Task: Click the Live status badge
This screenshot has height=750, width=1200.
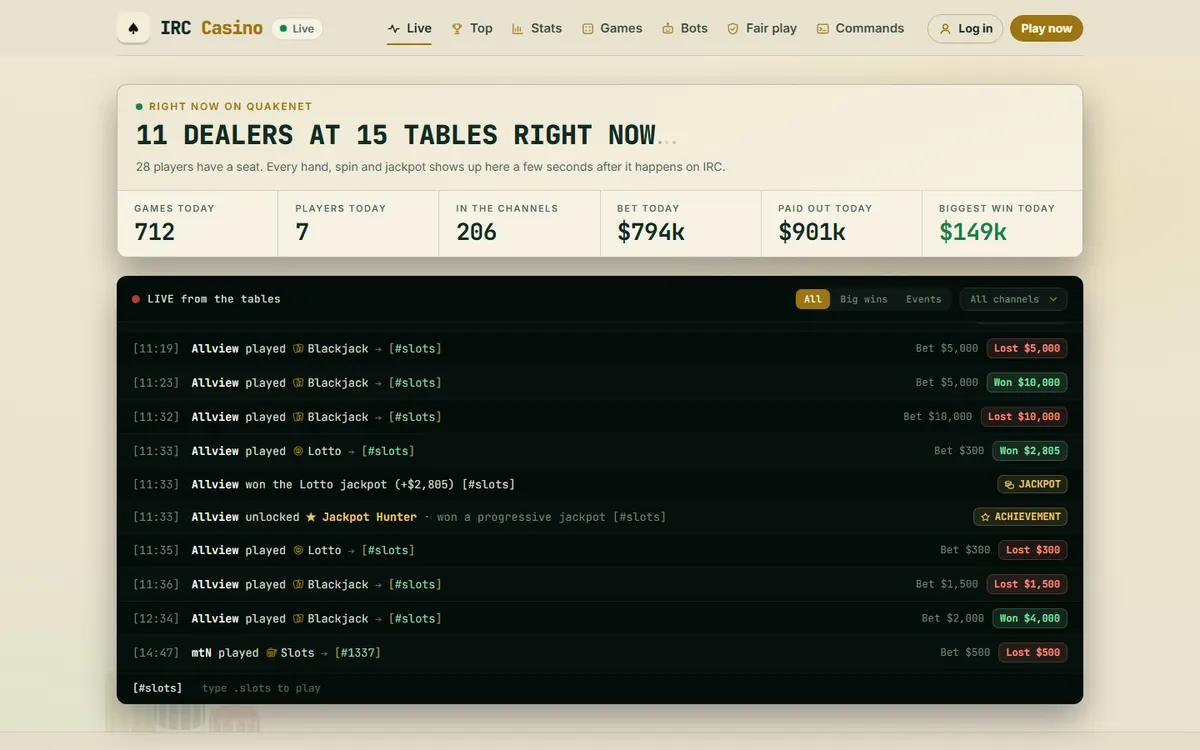Action: (x=296, y=28)
